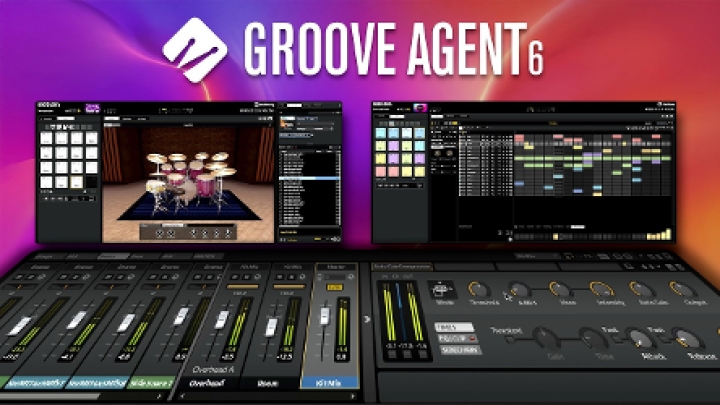Viewport: 720px width, 405px height.
Task: Click the -12.5 level value of Room channel
Action: point(285,357)
